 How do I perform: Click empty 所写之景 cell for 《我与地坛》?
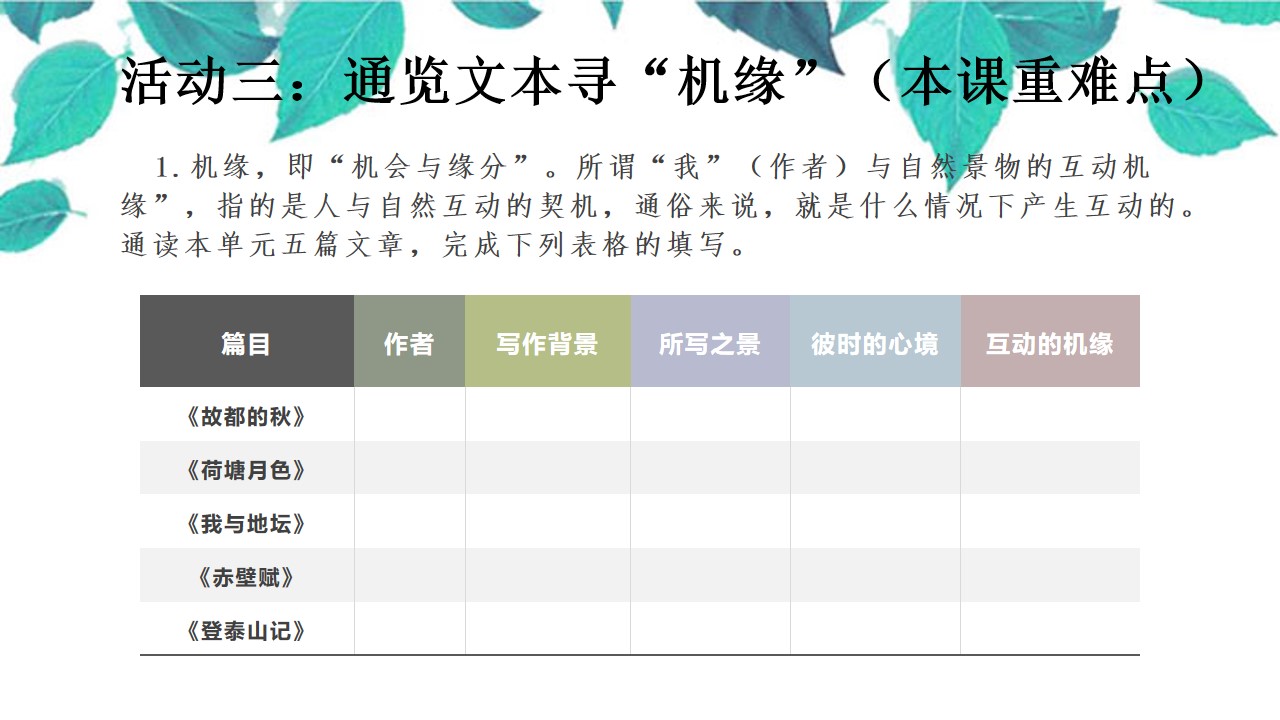point(710,522)
